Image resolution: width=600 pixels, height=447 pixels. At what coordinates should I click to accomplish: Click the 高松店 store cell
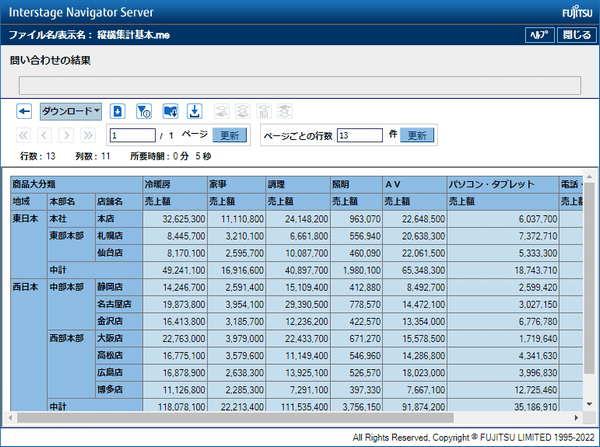click(x=119, y=356)
